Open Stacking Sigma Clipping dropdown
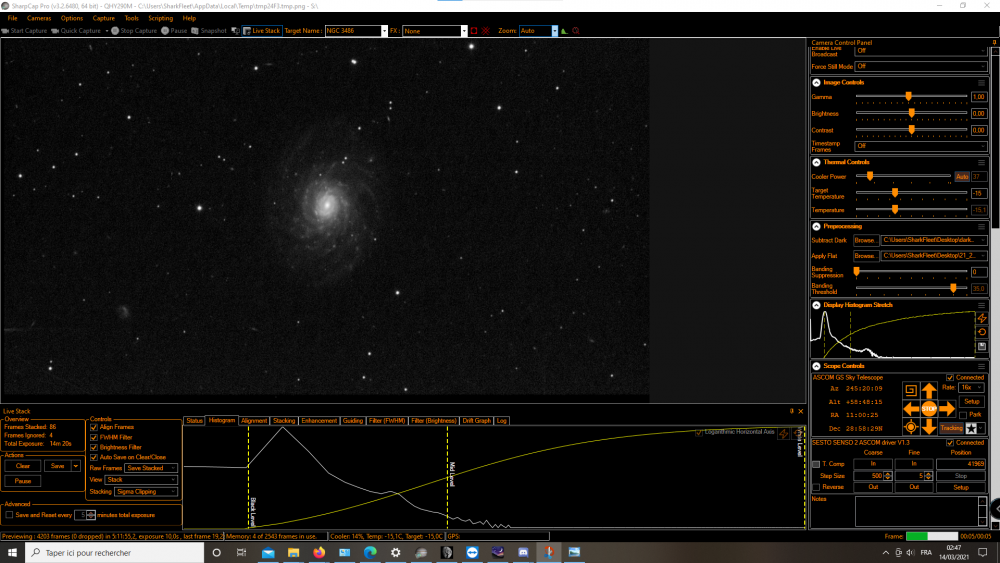Image resolution: width=1000 pixels, height=563 pixels. [145, 492]
